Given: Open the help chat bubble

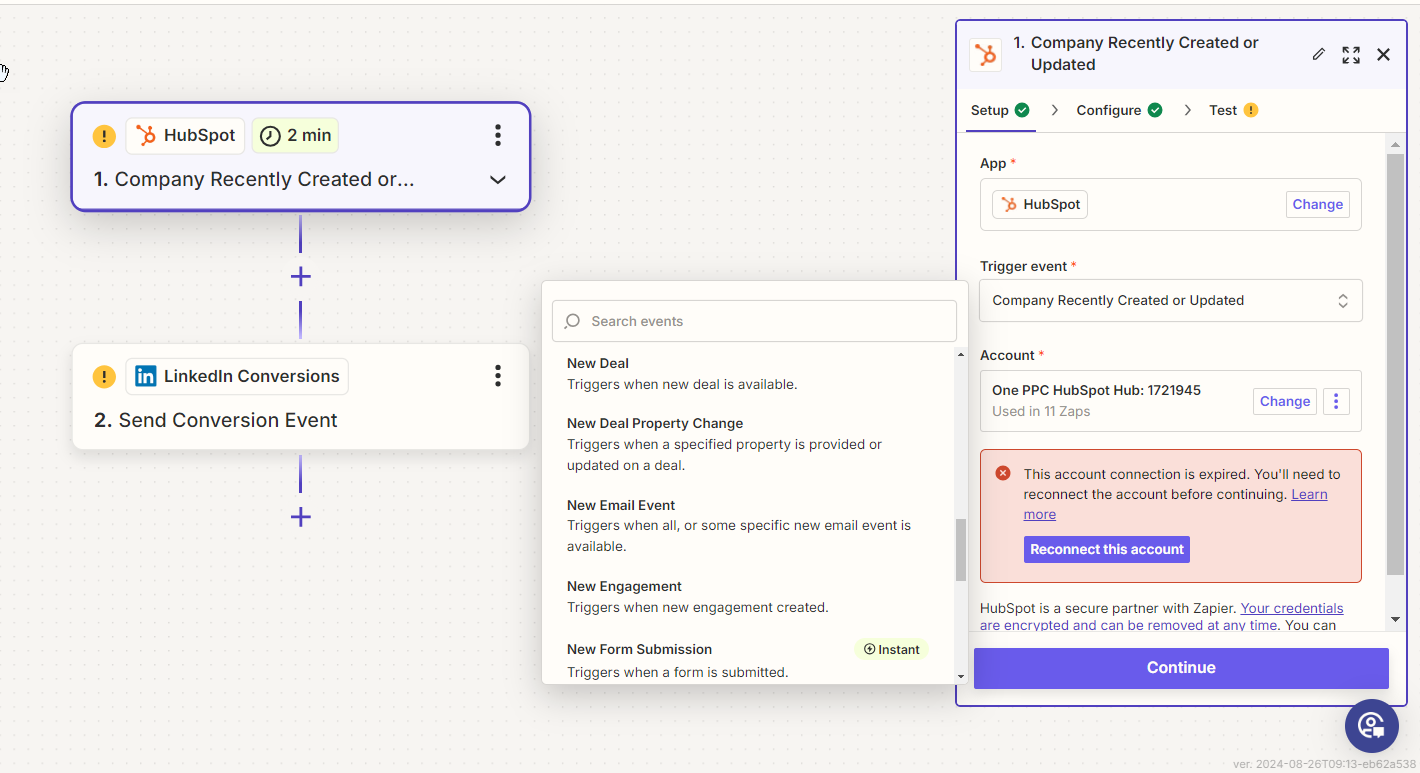Looking at the screenshot, I should (x=1371, y=725).
